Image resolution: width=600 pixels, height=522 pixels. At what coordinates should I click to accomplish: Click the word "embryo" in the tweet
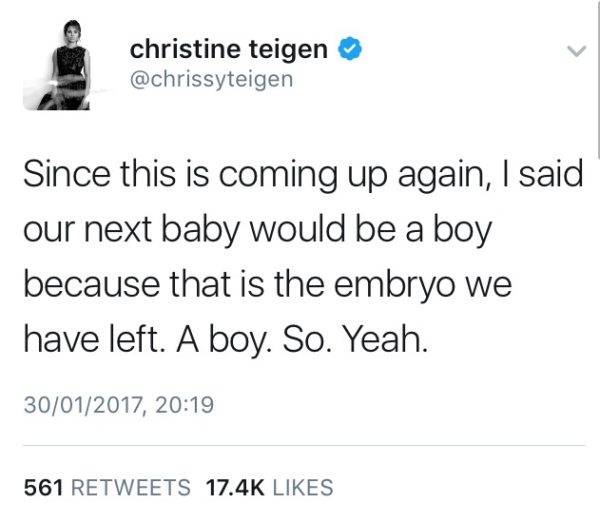click(395, 285)
